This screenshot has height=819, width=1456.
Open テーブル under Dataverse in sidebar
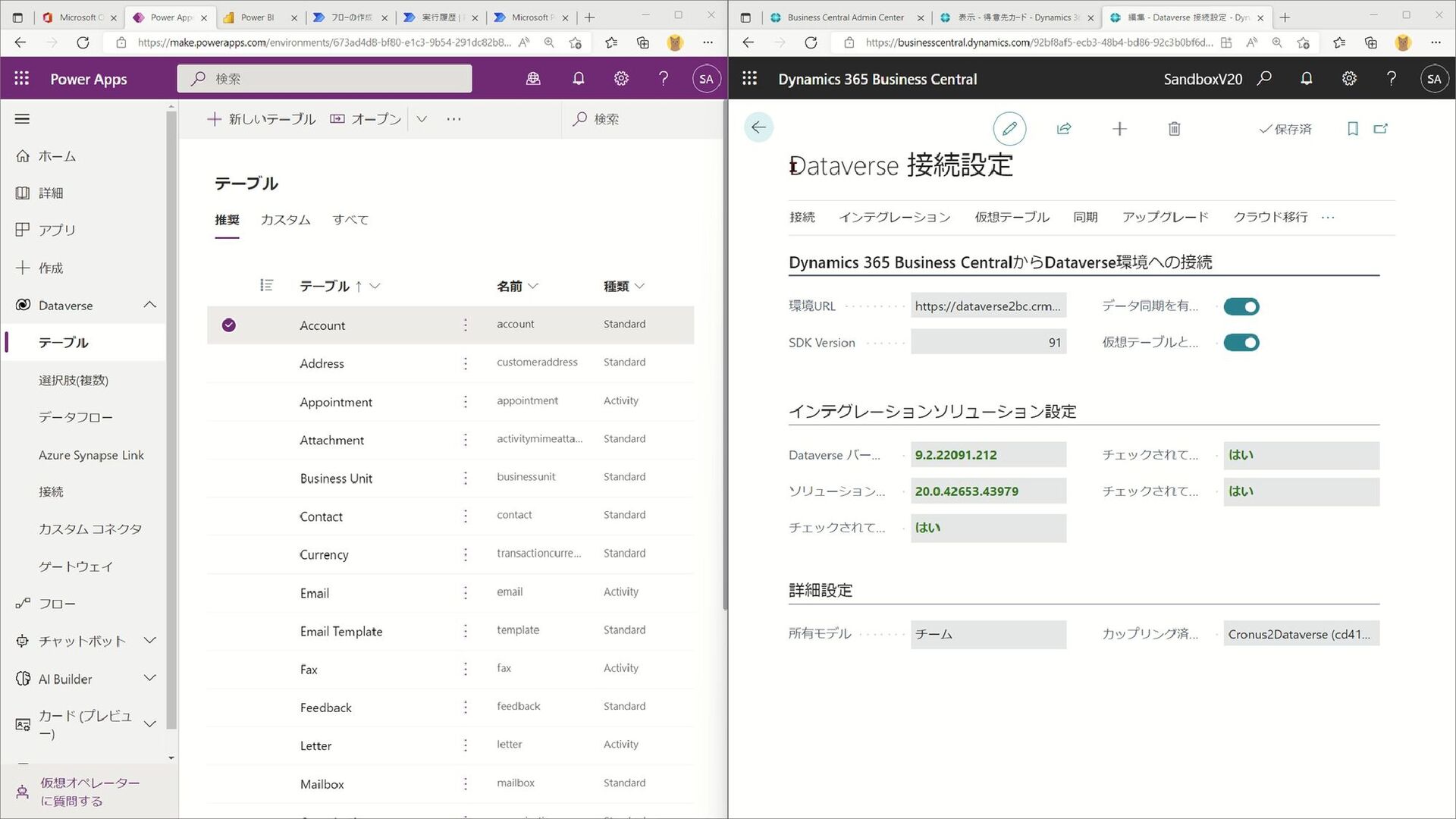click(x=64, y=343)
